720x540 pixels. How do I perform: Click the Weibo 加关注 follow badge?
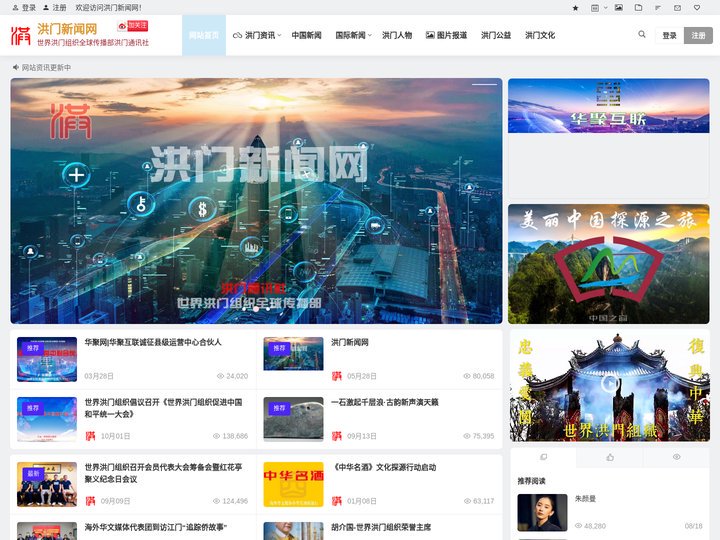click(x=133, y=26)
